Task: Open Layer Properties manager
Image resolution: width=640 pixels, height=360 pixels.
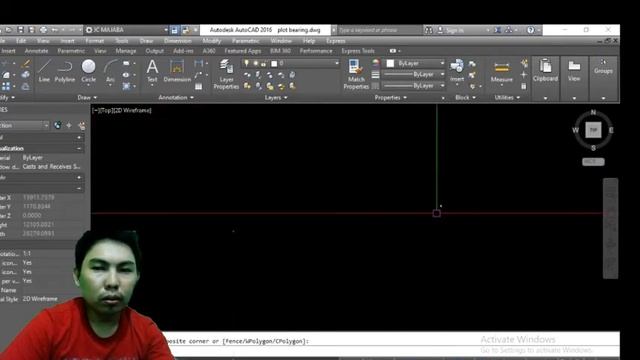Action: (x=226, y=74)
